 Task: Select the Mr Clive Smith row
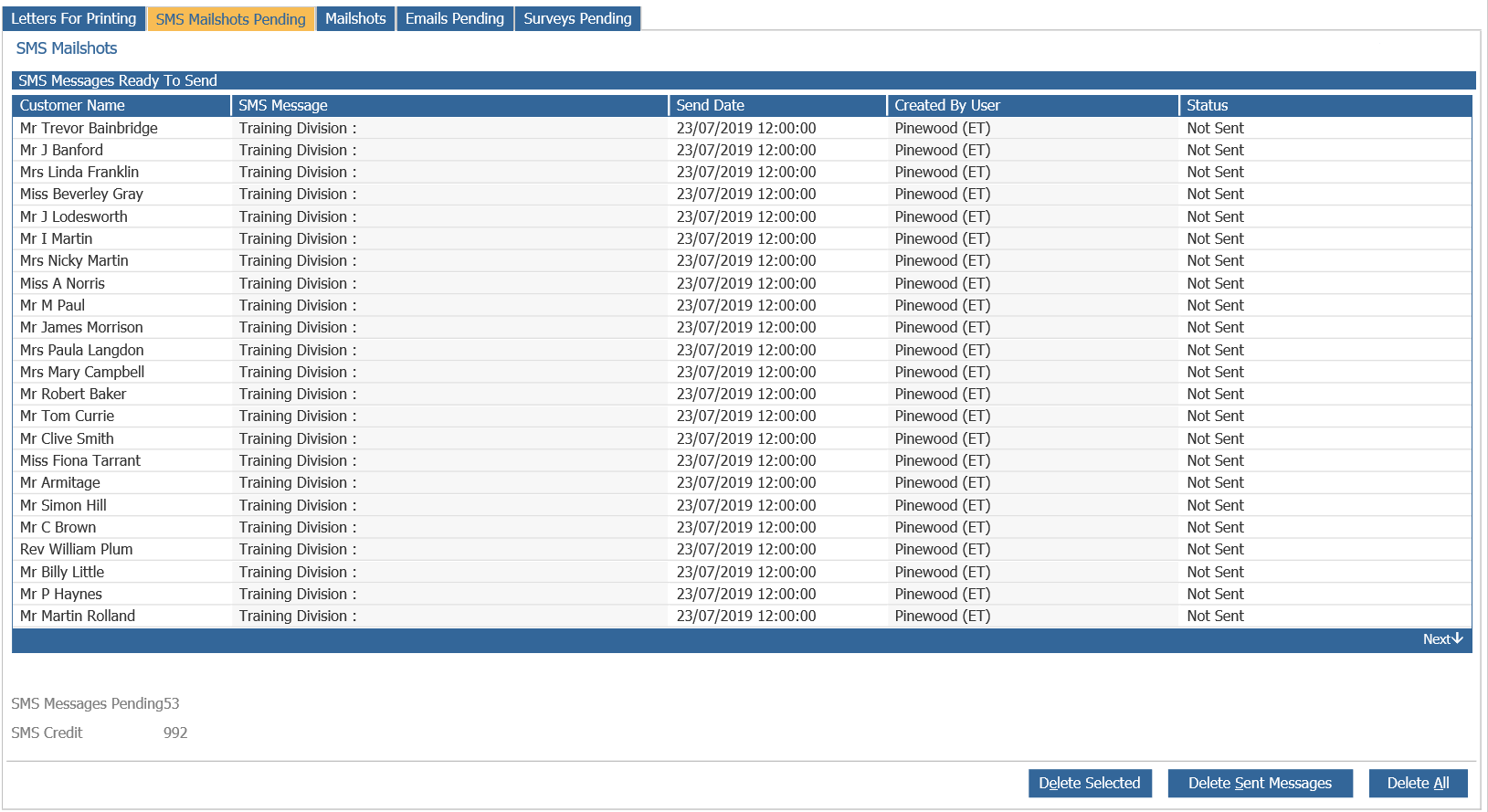coord(742,438)
